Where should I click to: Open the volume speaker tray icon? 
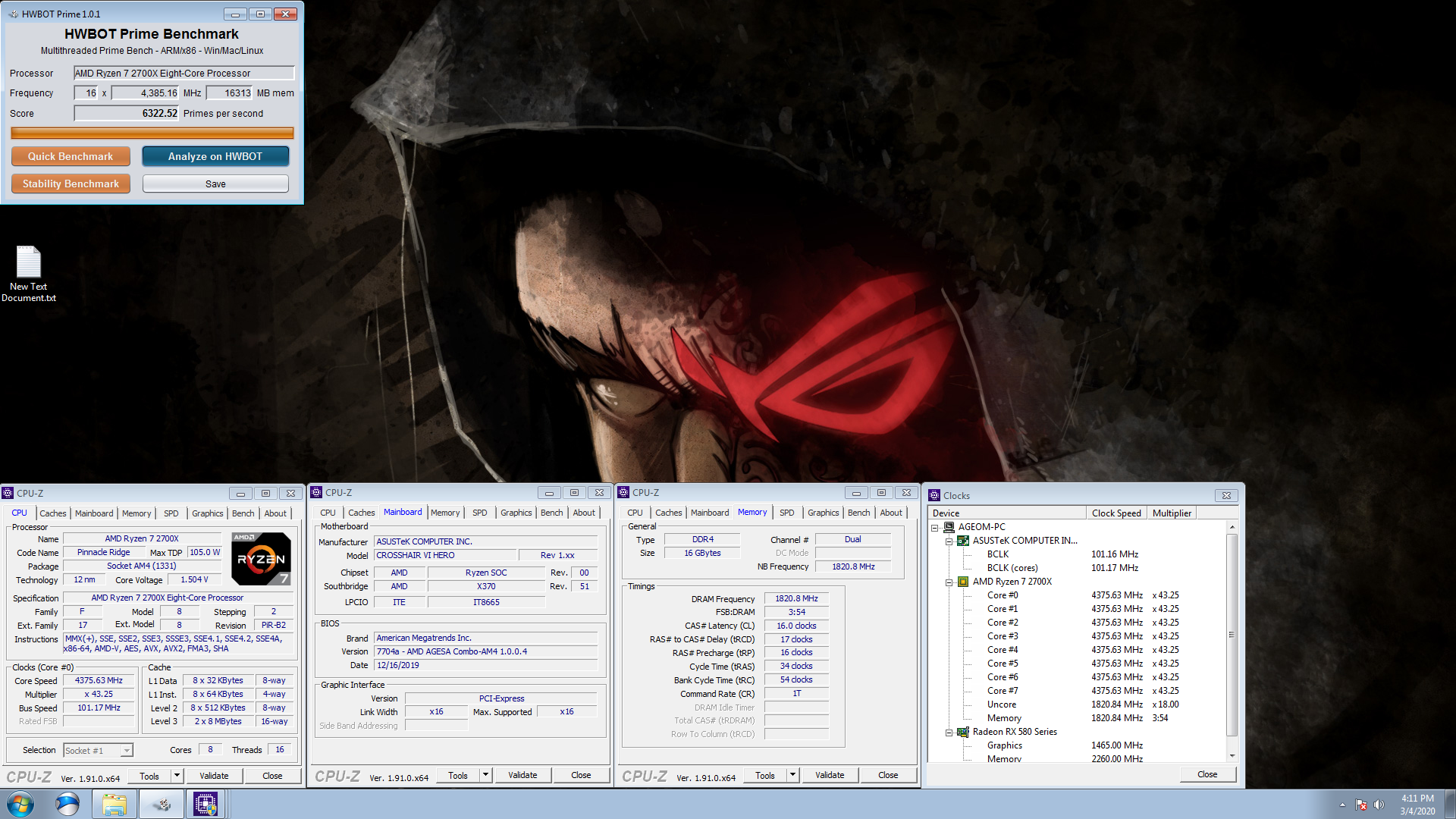[x=1379, y=805]
